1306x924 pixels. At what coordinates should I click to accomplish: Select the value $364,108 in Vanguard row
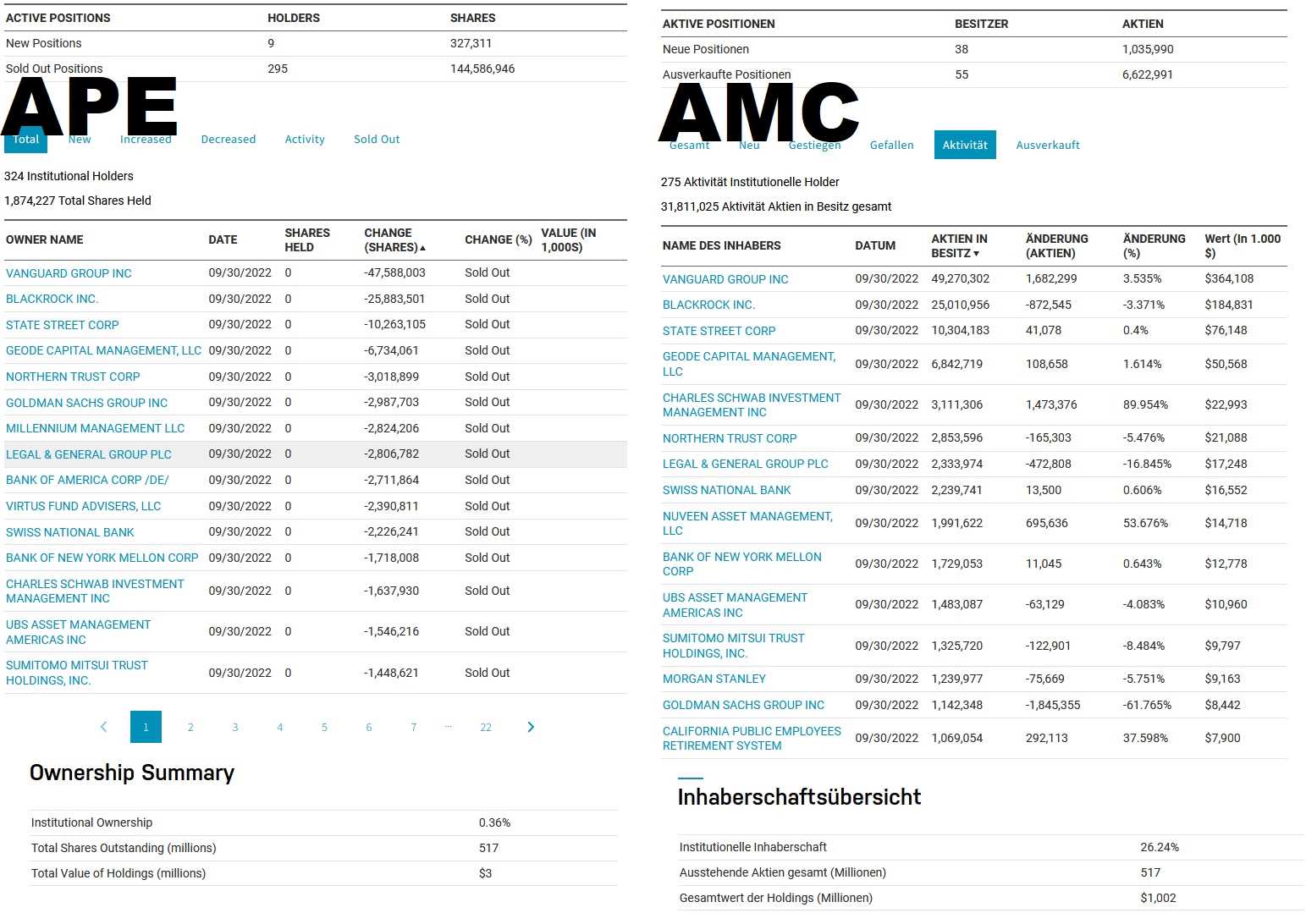point(1230,278)
